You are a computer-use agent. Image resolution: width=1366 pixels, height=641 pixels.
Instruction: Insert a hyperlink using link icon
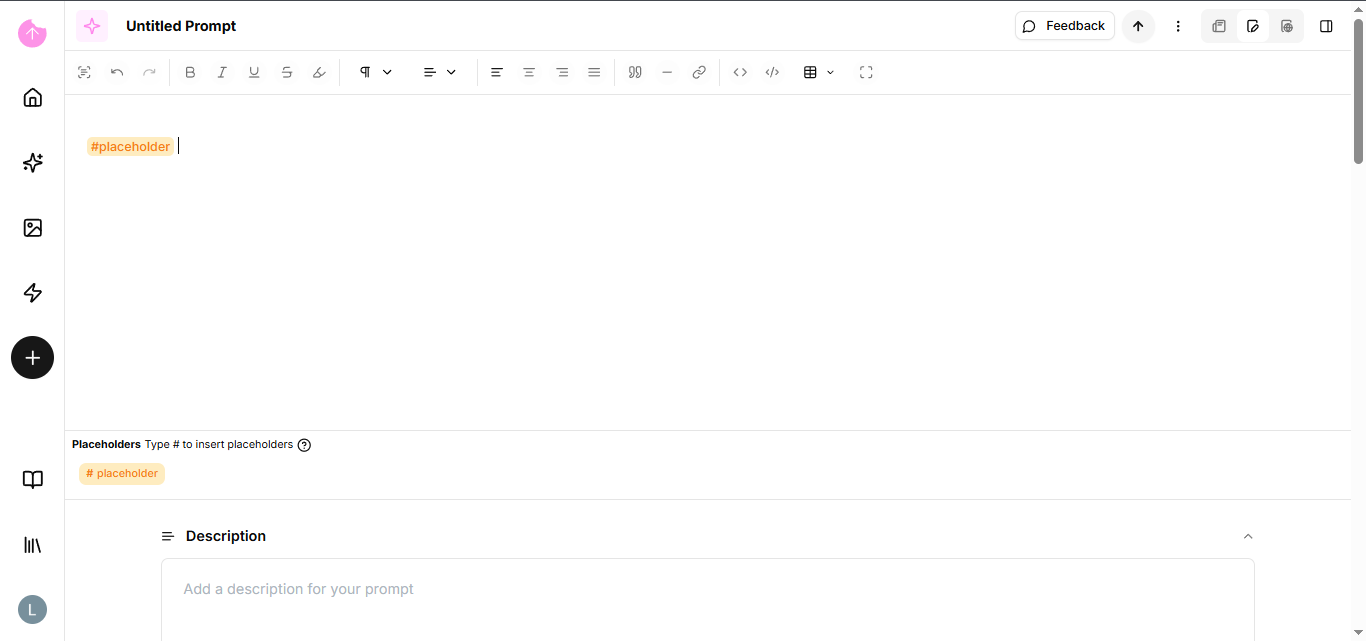tap(699, 72)
